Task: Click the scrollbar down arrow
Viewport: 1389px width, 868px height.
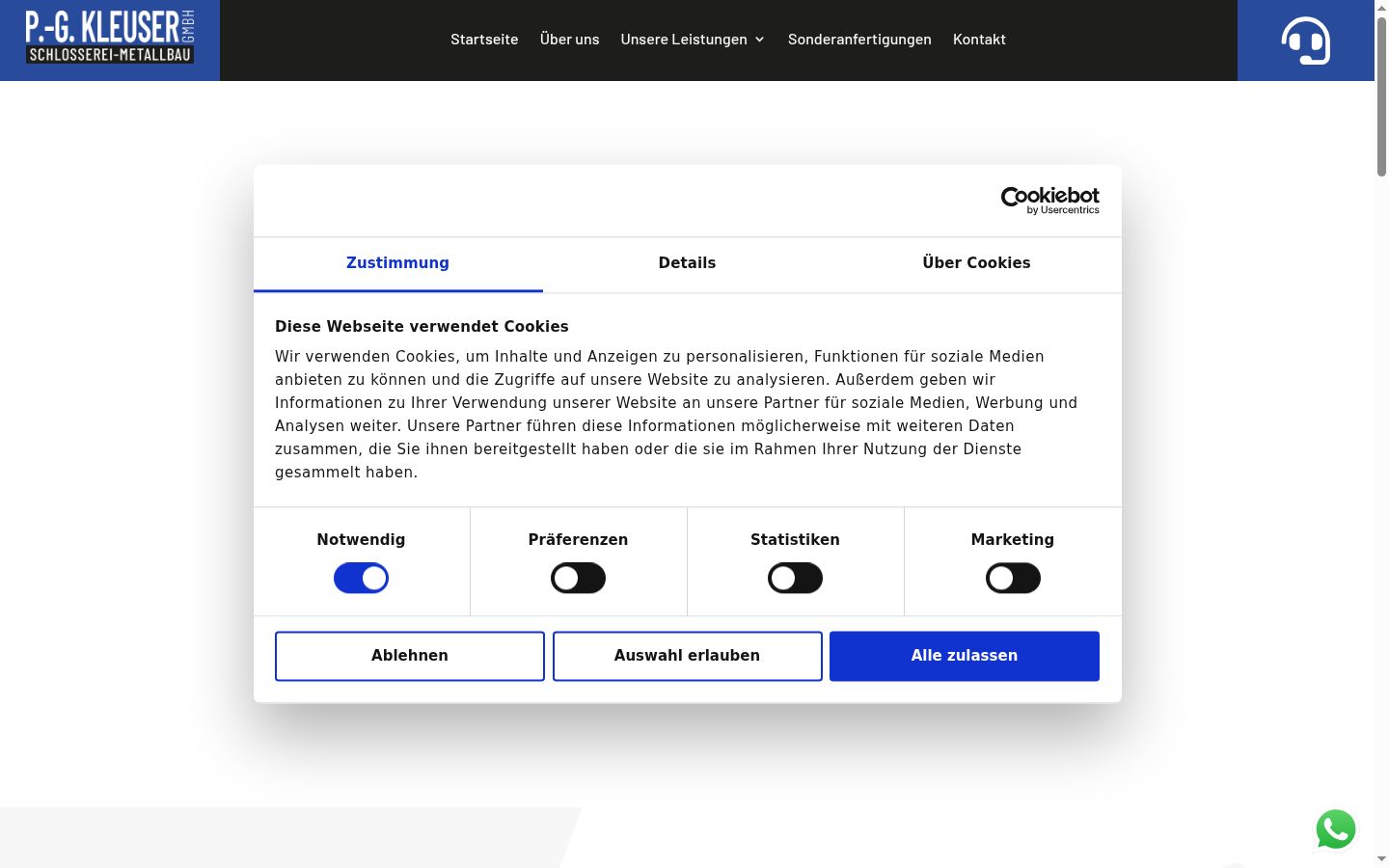Action: [1381, 859]
